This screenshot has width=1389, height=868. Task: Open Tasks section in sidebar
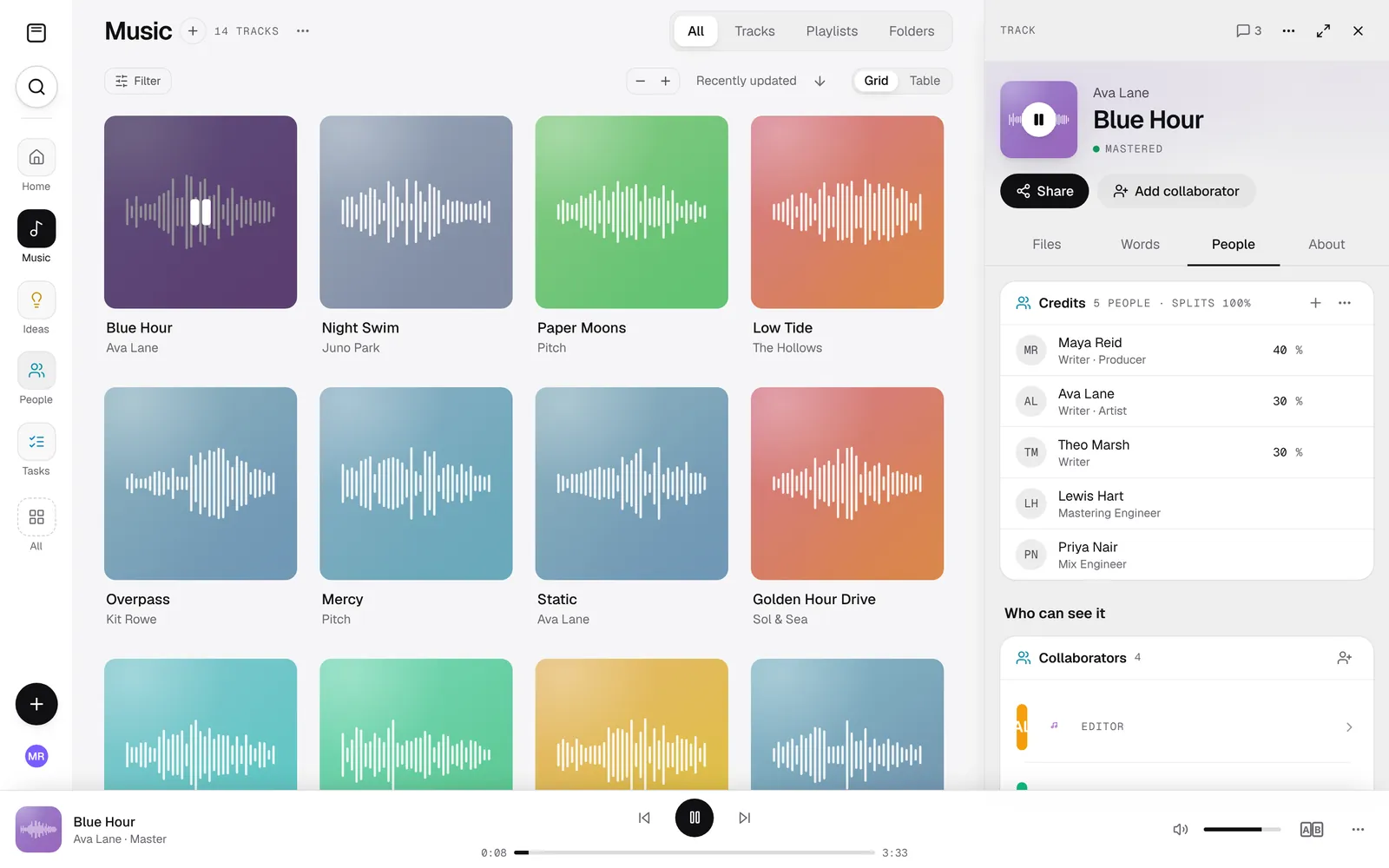(x=36, y=450)
